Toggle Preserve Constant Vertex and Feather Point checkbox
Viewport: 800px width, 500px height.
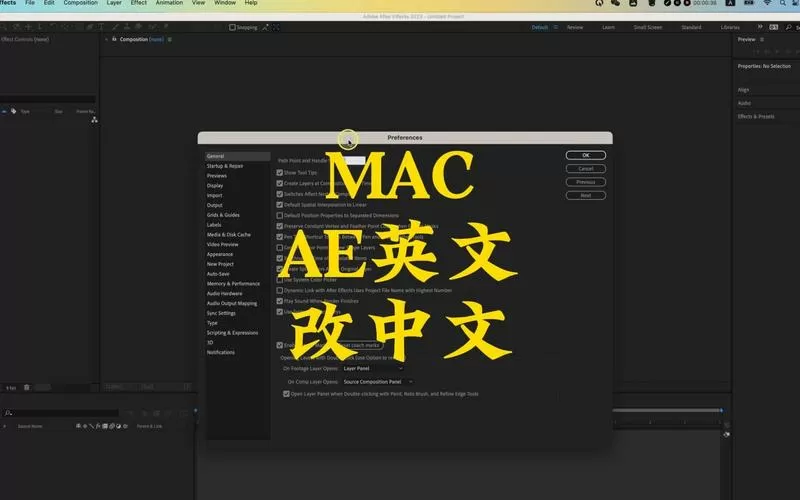pos(280,226)
